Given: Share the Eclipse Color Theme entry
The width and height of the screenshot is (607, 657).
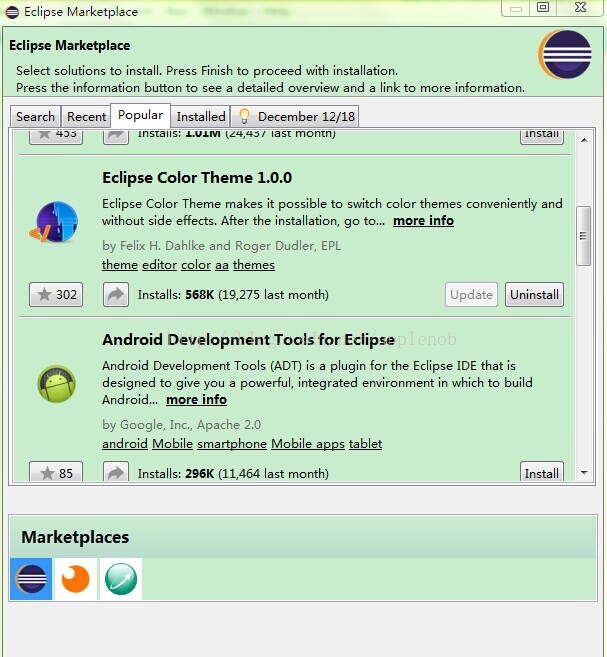Looking at the screenshot, I should [x=116, y=295].
